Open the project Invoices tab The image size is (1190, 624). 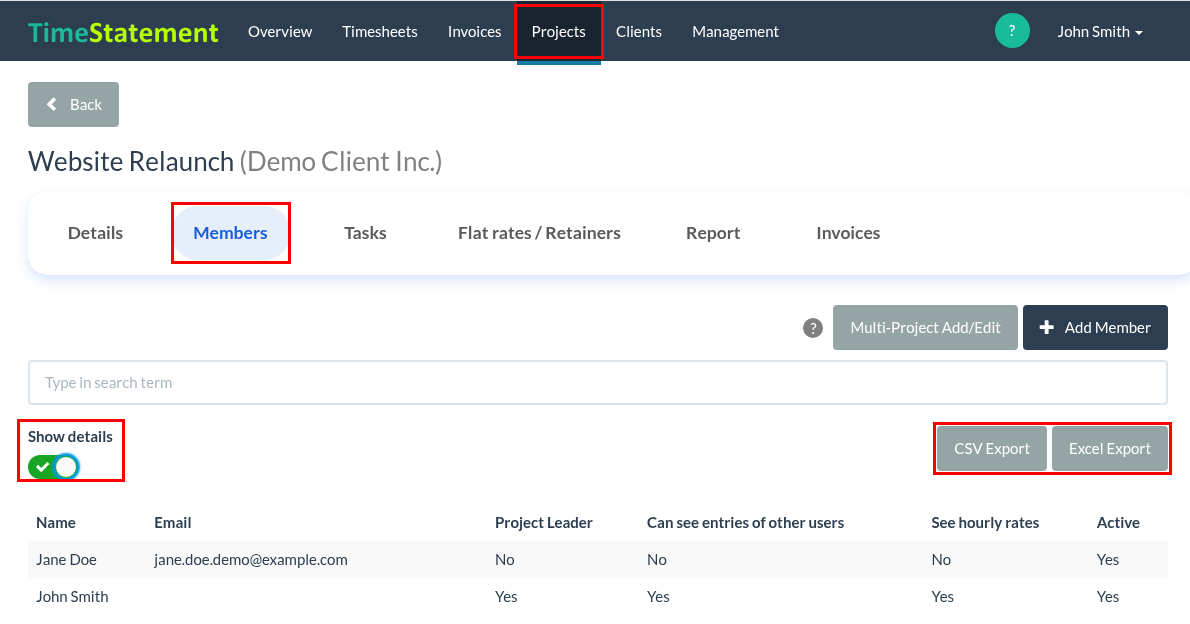tap(848, 233)
